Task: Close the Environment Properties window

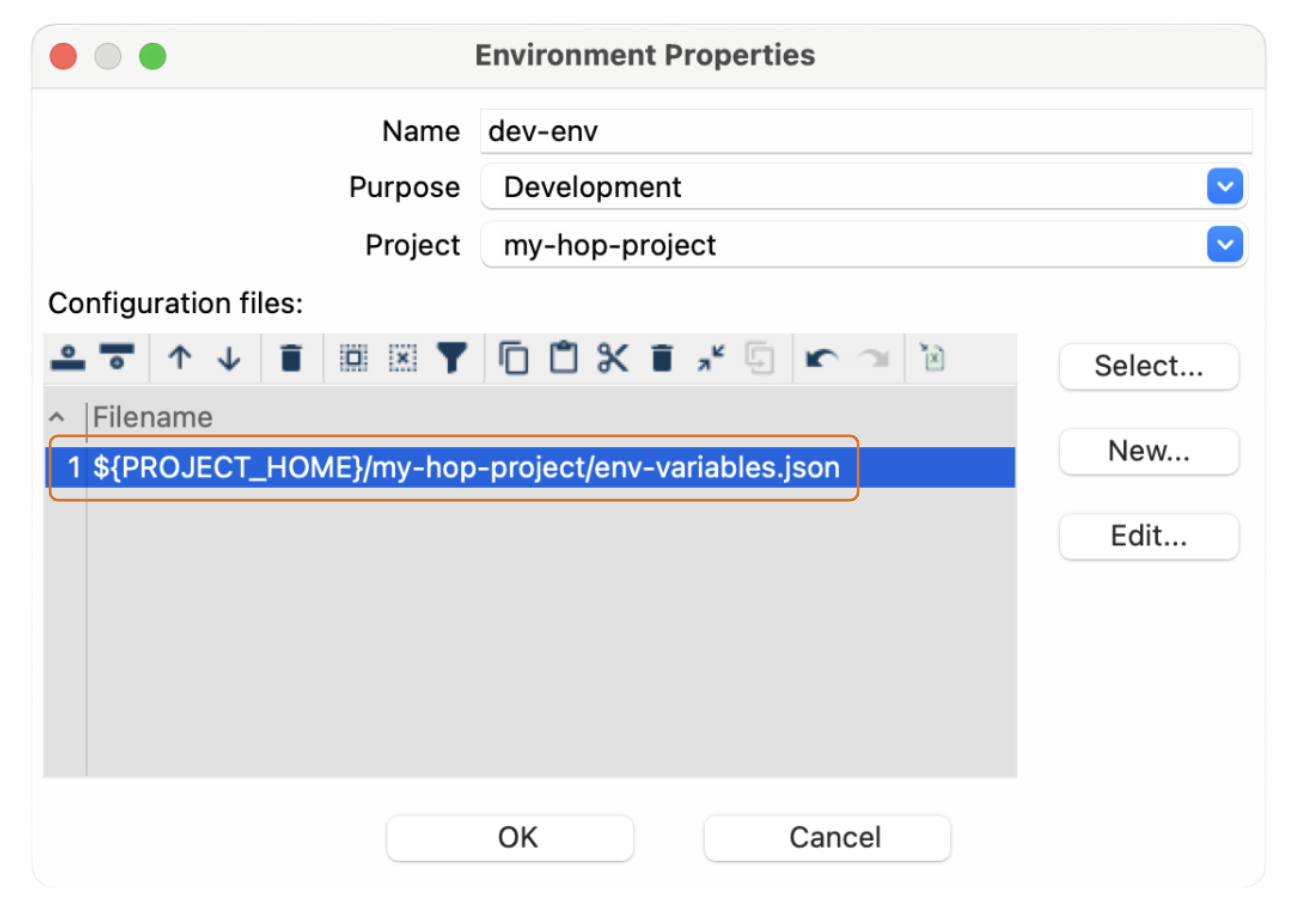Action: 64,55
